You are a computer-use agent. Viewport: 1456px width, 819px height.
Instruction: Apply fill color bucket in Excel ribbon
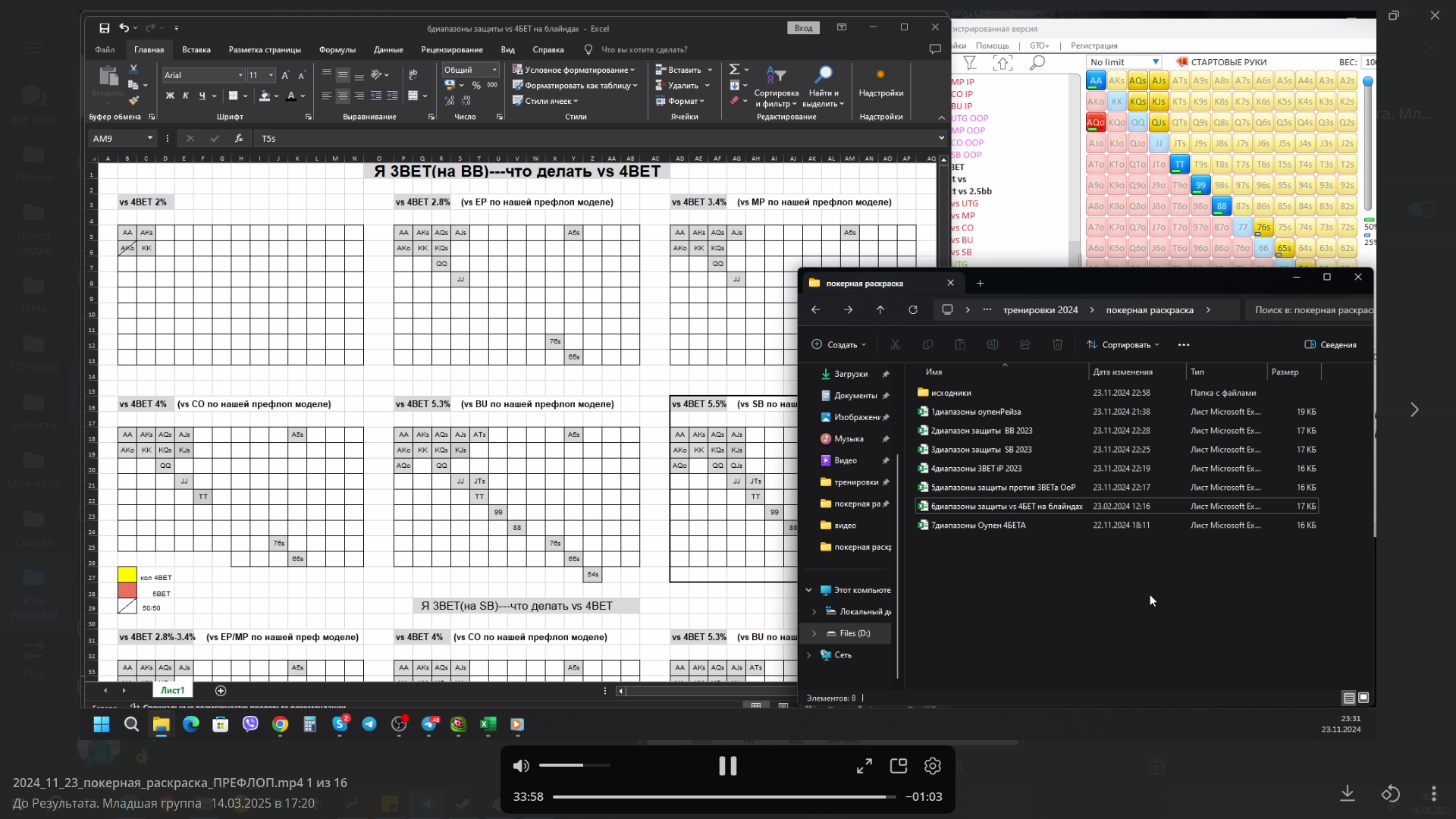pos(264,96)
